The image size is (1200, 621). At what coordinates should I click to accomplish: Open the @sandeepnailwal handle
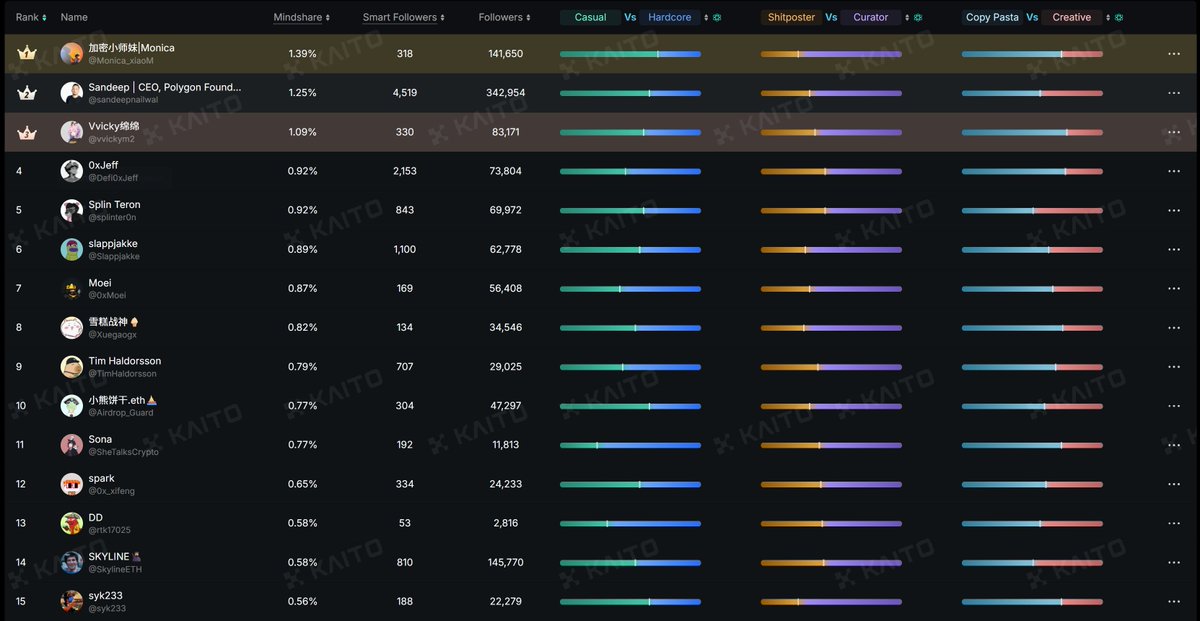(124, 100)
